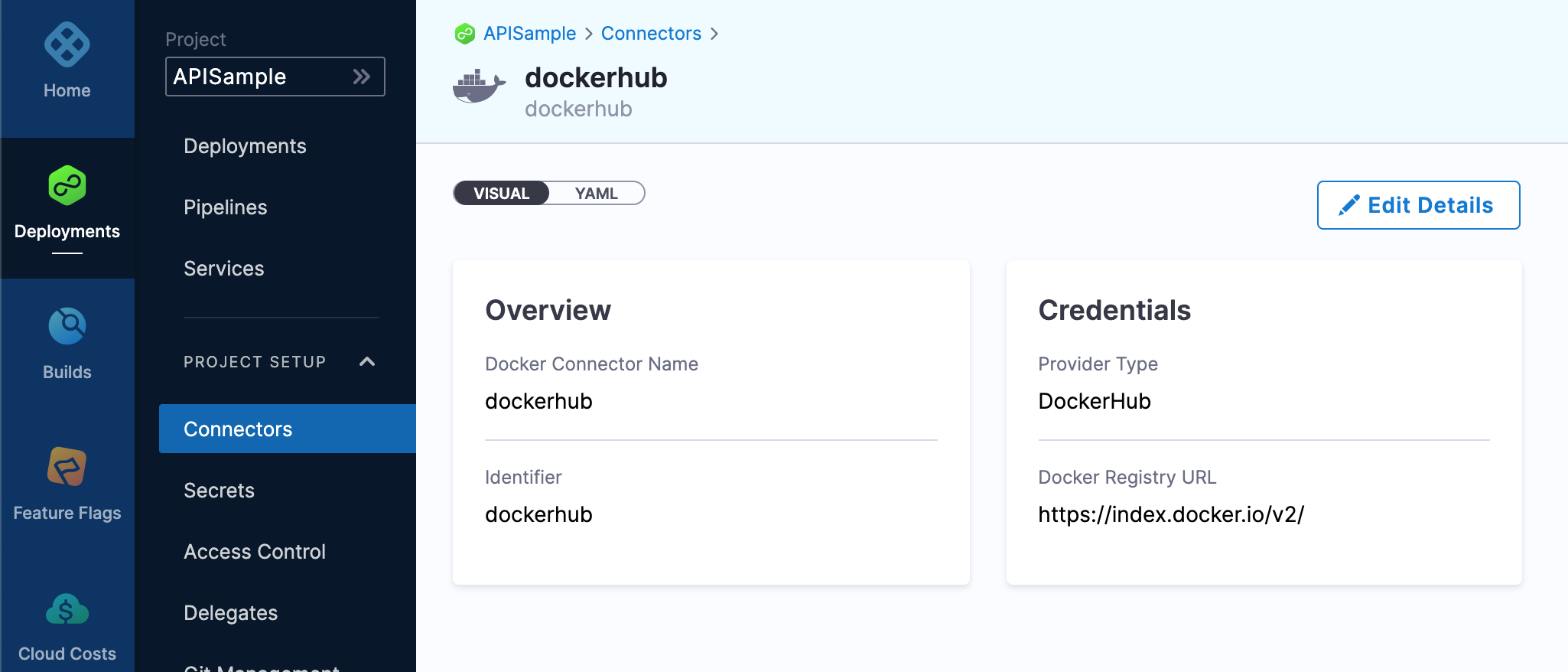Open the Home module icon

click(67, 44)
